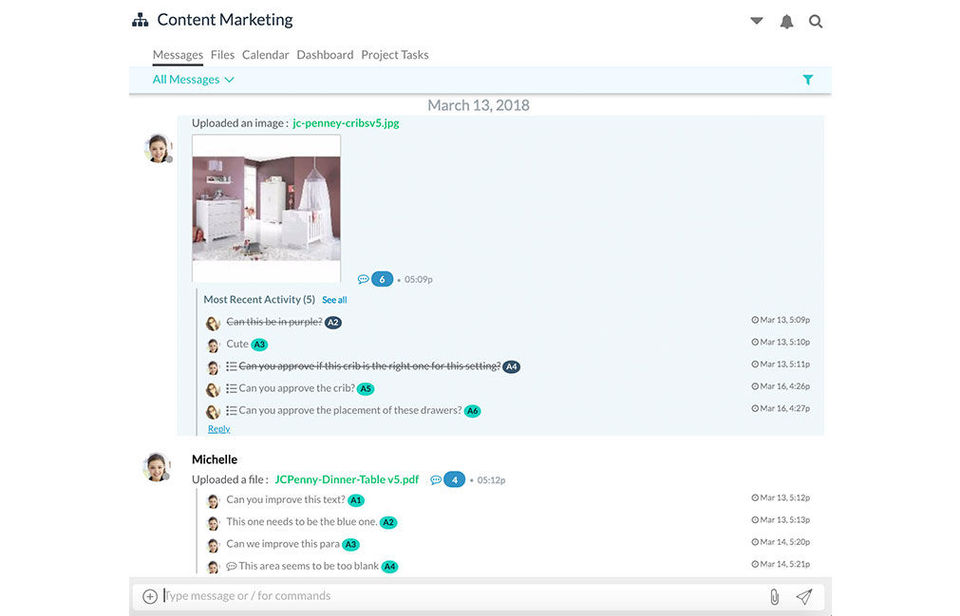Click the avatar beside the crib image upload
Viewport: 960px width, 616px height.
tap(158, 149)
